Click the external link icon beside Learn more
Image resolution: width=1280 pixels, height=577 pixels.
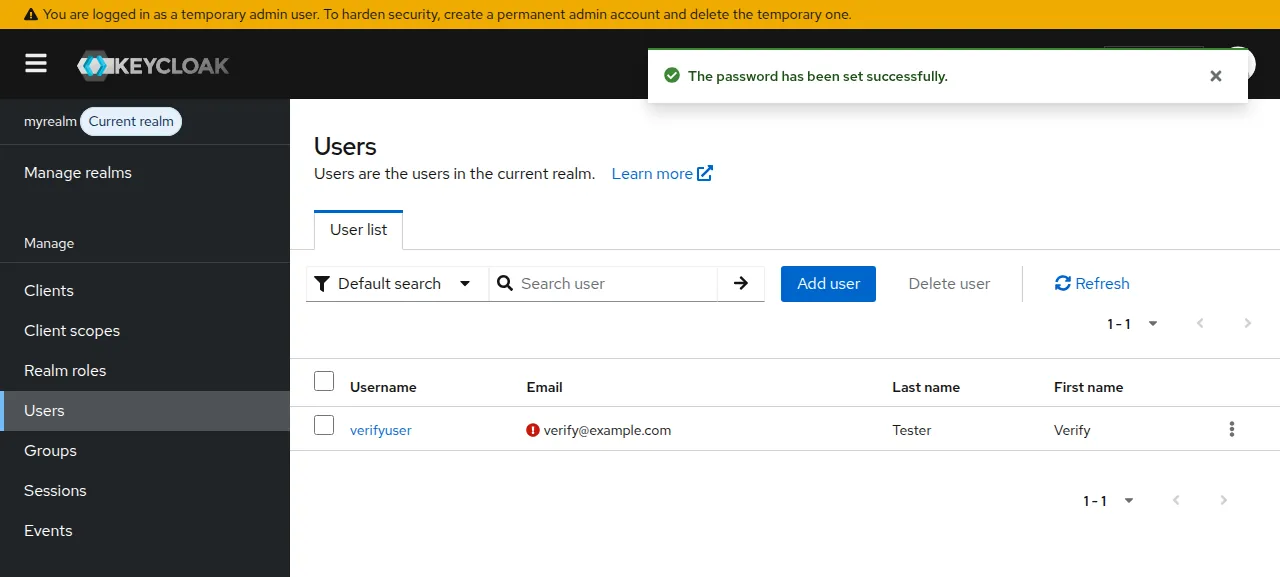point(705,173)
